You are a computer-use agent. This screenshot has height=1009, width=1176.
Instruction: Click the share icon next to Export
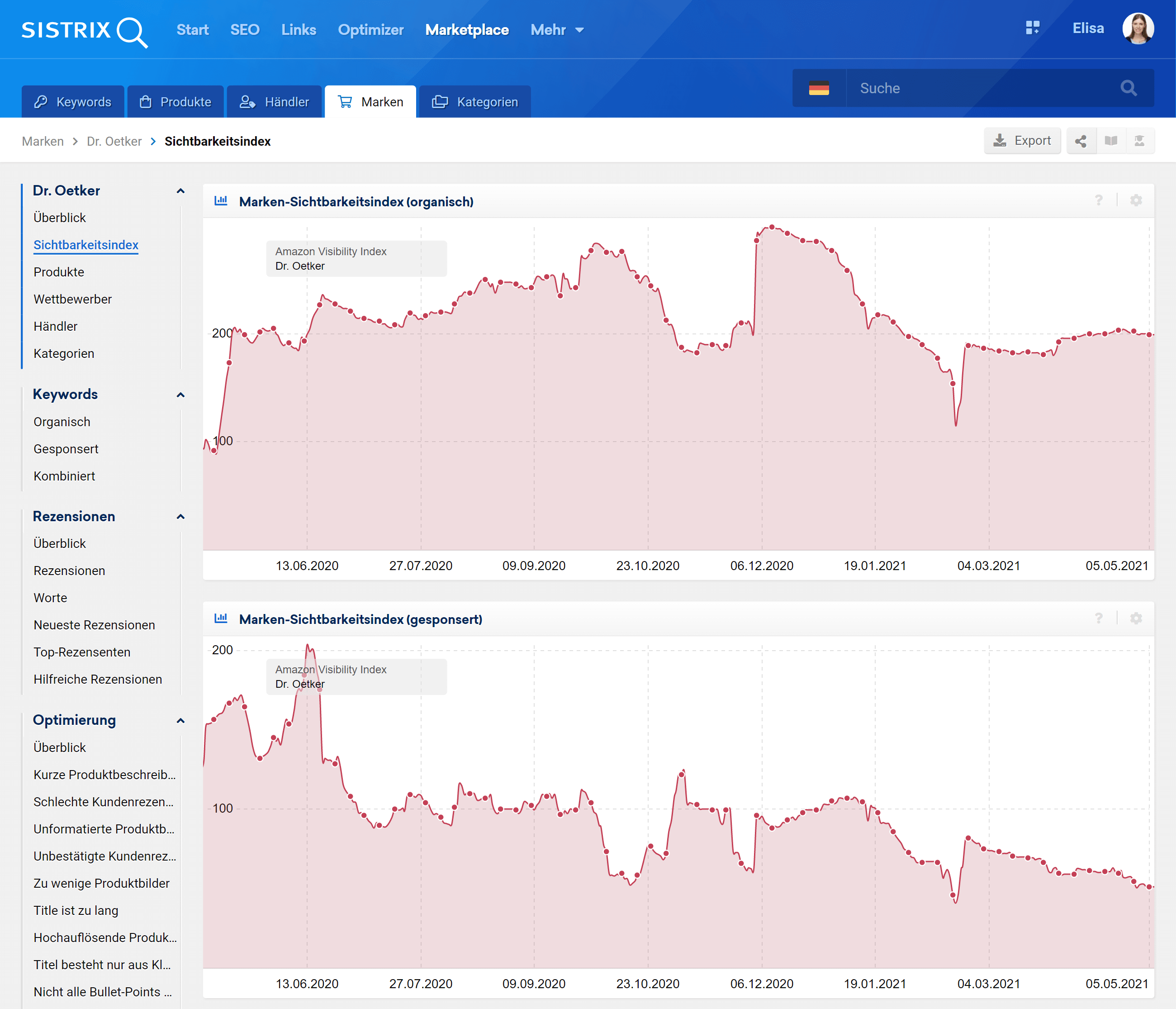point(1081,141)
